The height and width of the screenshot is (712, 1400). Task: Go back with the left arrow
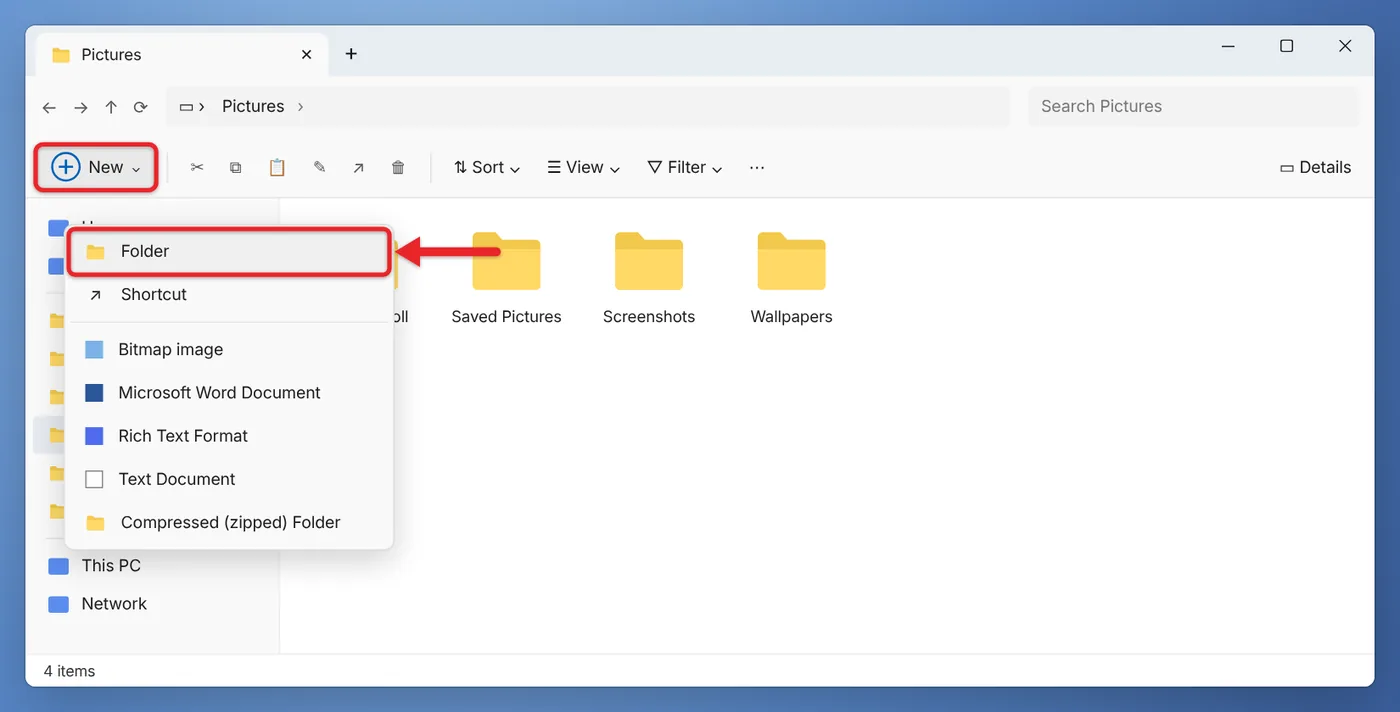point(49,107)
